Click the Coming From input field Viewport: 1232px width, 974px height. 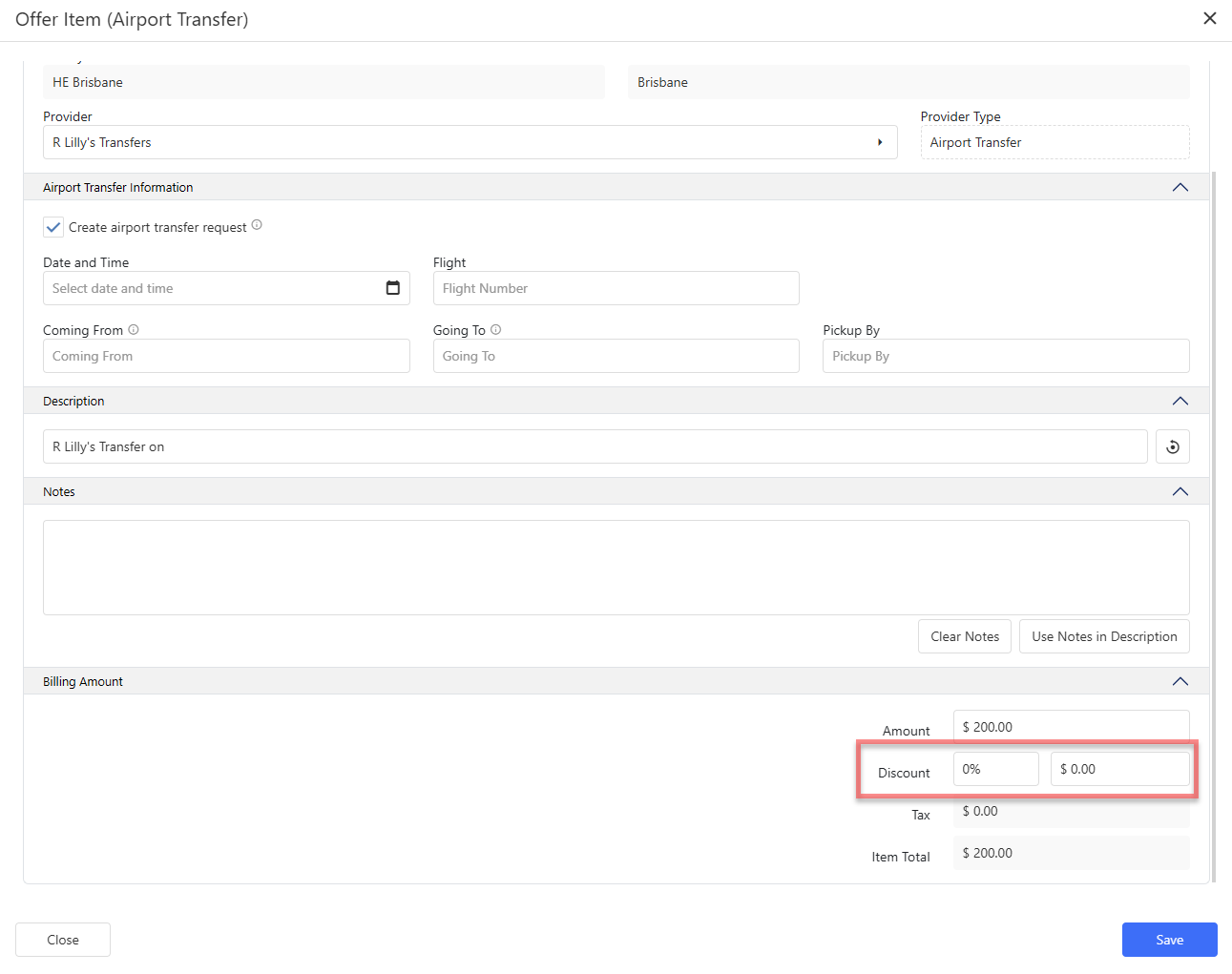[226, 356]
